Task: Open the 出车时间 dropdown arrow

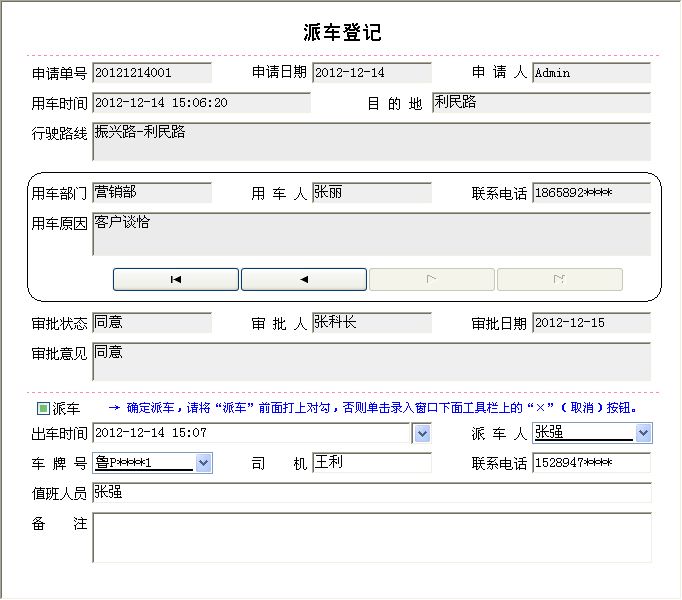Action: point(422,433)
